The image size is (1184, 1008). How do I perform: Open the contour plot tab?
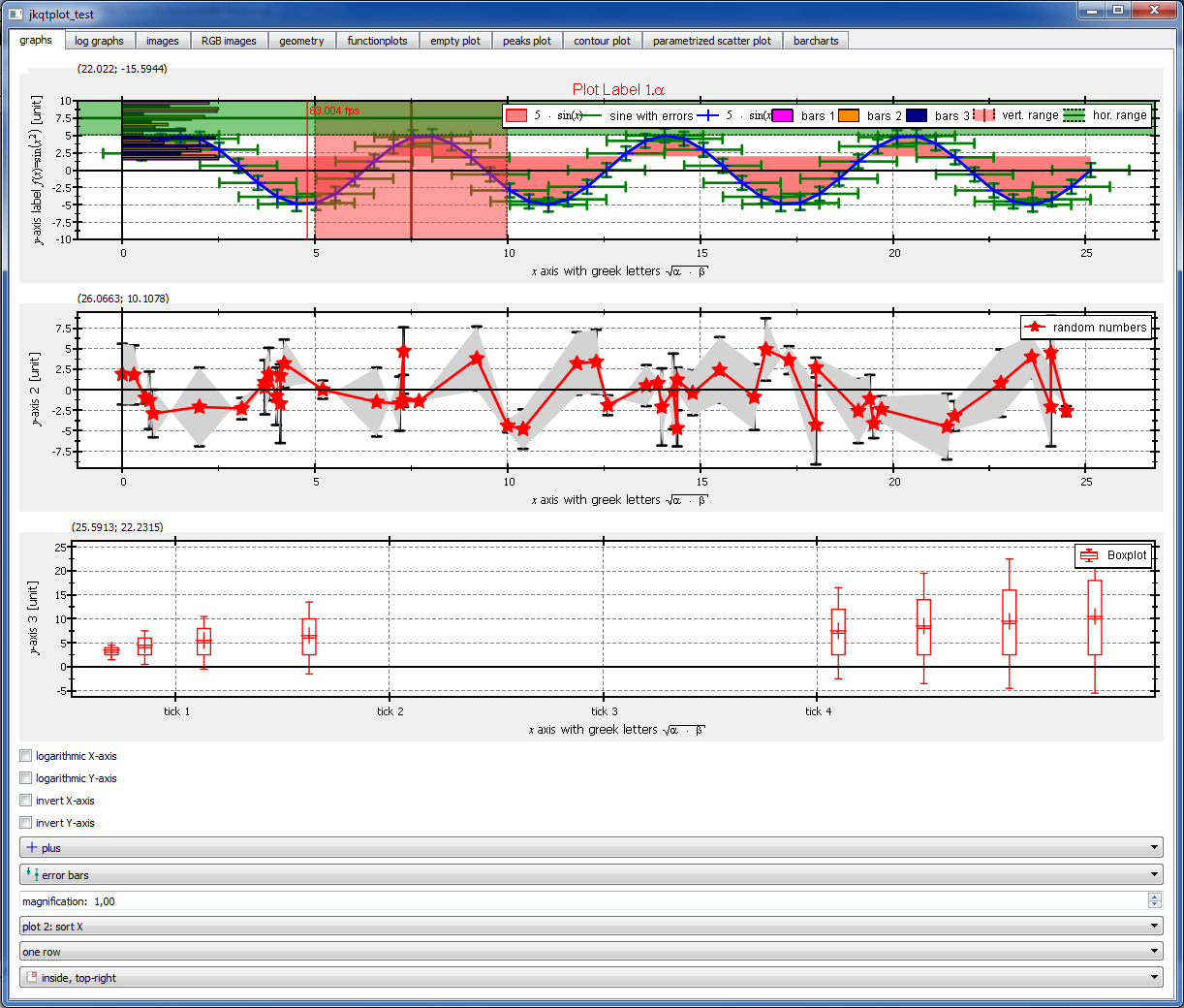click(602, 41)
